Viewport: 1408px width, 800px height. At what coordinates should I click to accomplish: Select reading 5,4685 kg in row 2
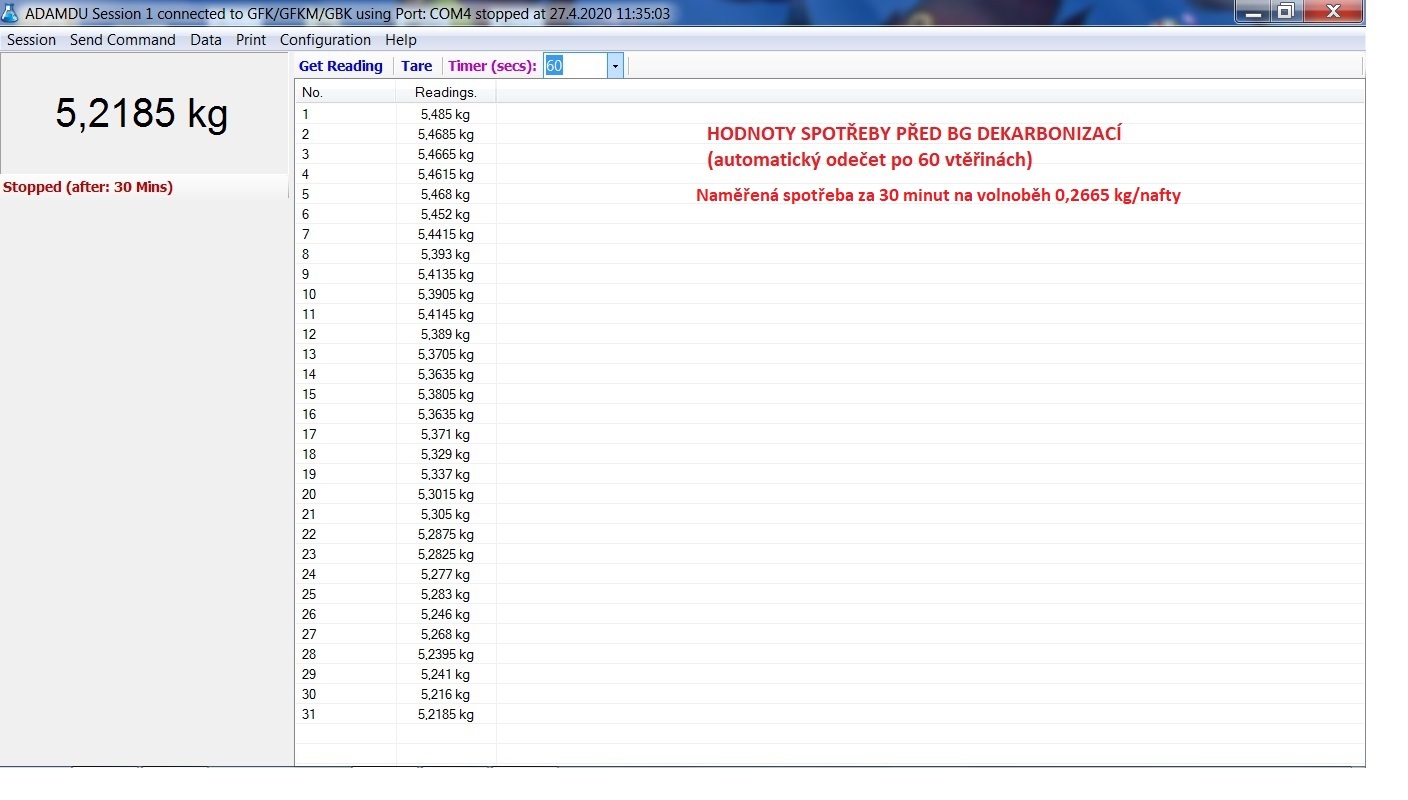coord(446,134)
